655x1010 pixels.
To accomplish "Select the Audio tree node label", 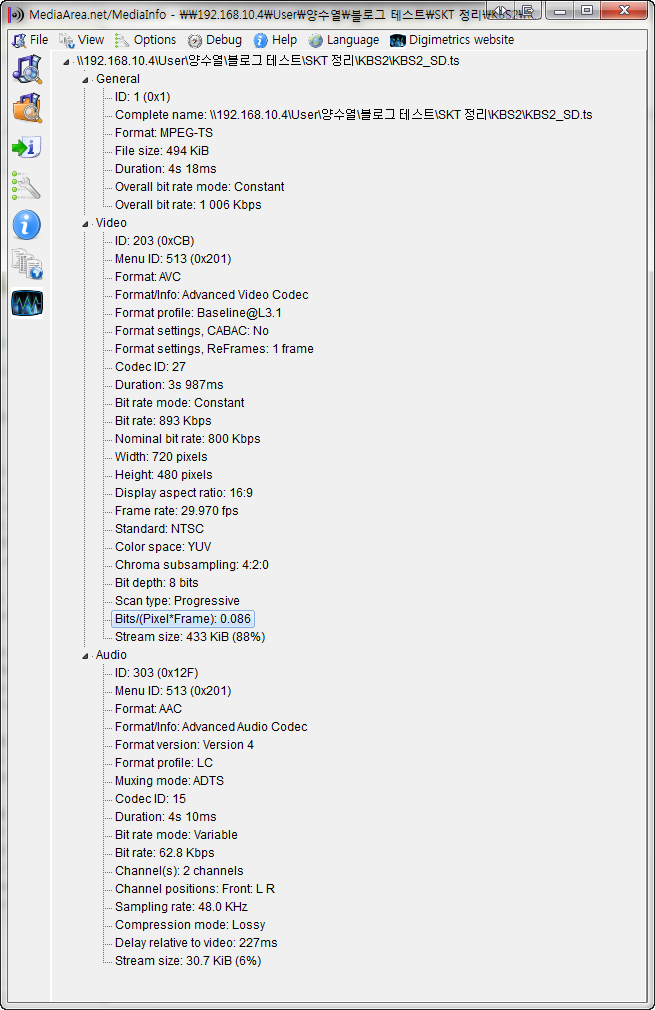I will click(x=111, y=655).
